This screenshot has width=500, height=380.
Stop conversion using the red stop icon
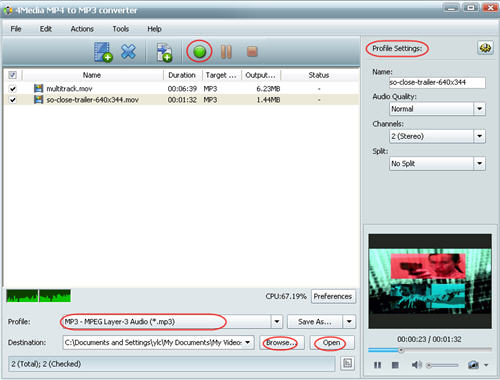[x=252, y=52]
